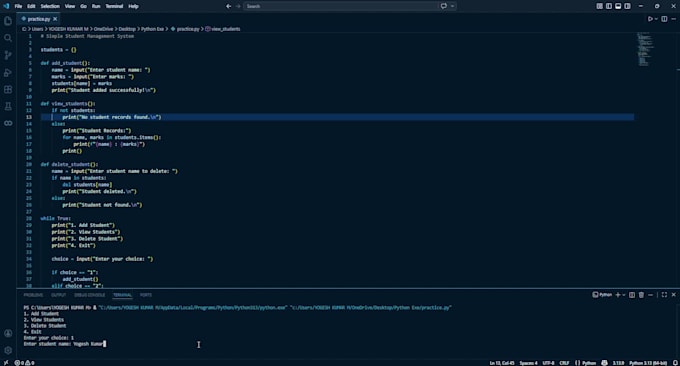Open Source Control view in activity bar
The image size is (680, 366).
(x=8, y=55)
